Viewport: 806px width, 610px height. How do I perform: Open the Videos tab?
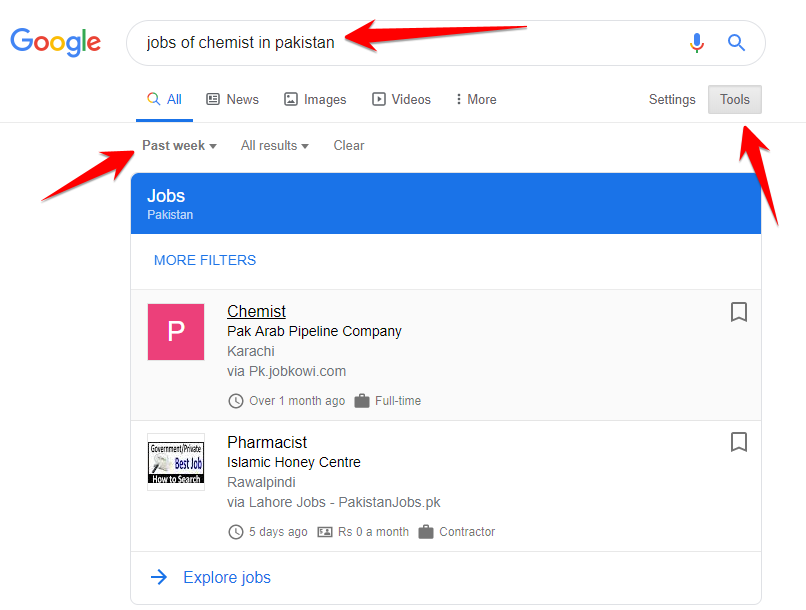click(401, 100)
